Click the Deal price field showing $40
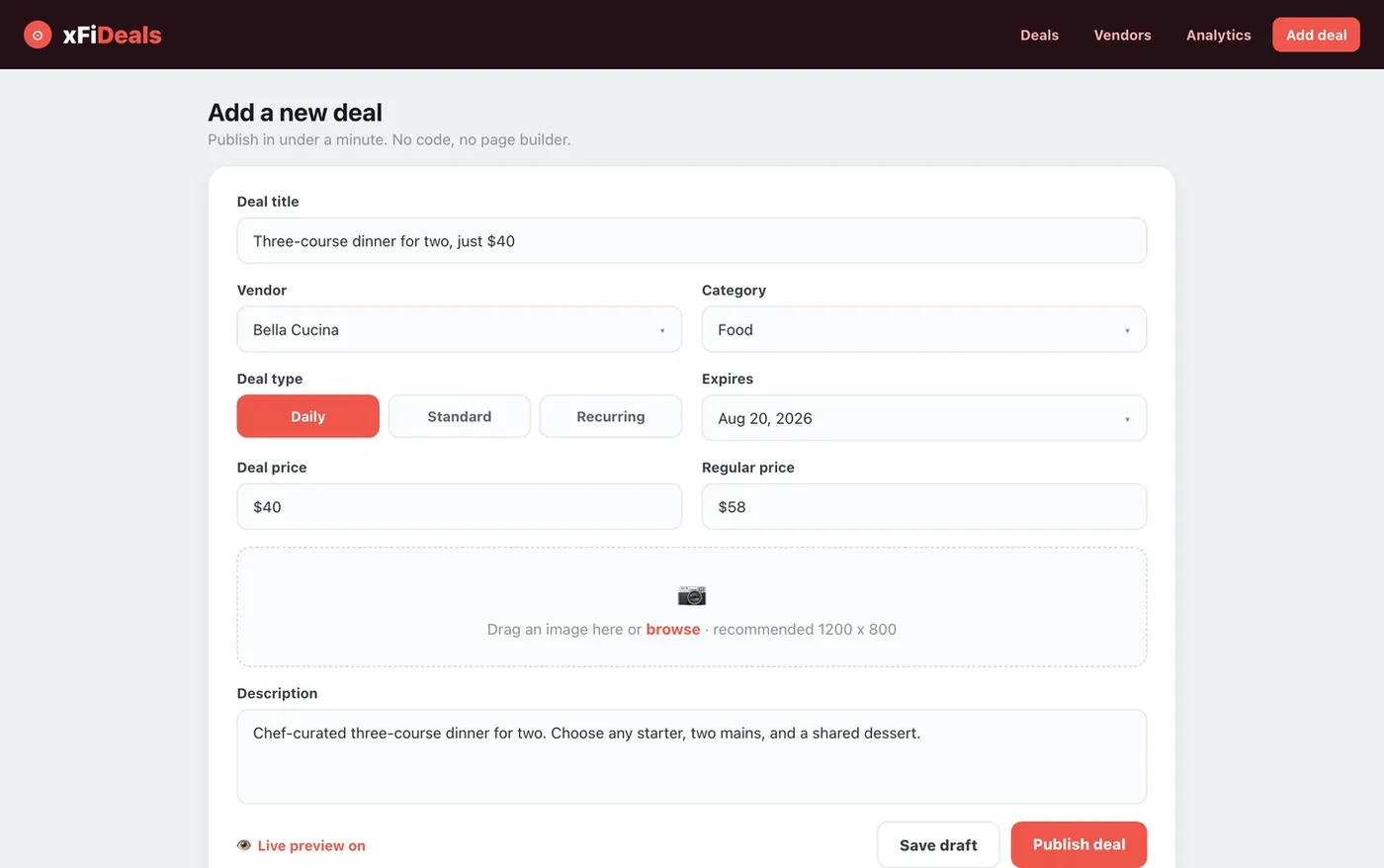 point(460,506)
